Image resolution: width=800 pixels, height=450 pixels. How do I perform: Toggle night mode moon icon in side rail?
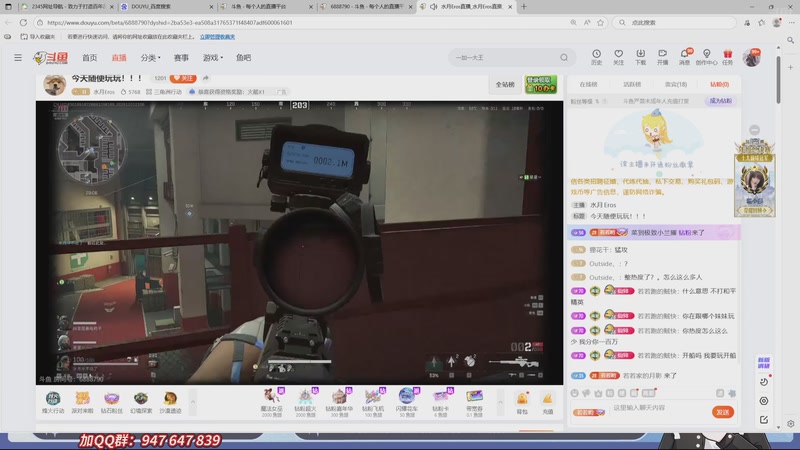click(x=764, y=382)
